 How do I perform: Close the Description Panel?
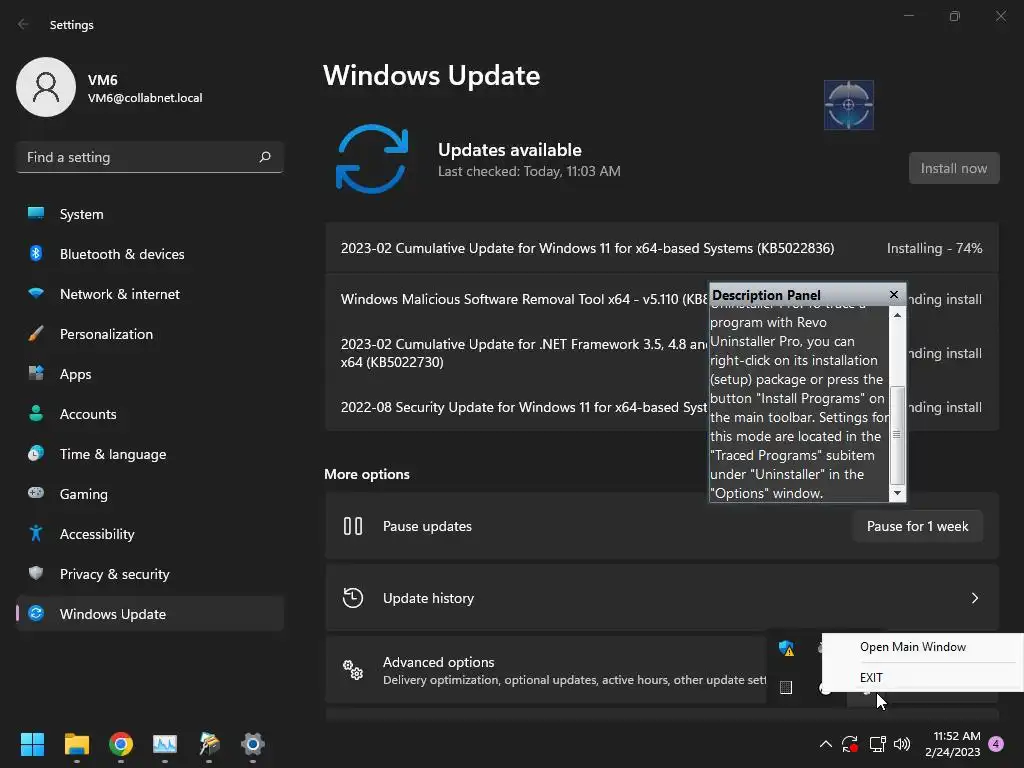pos(894,295)
